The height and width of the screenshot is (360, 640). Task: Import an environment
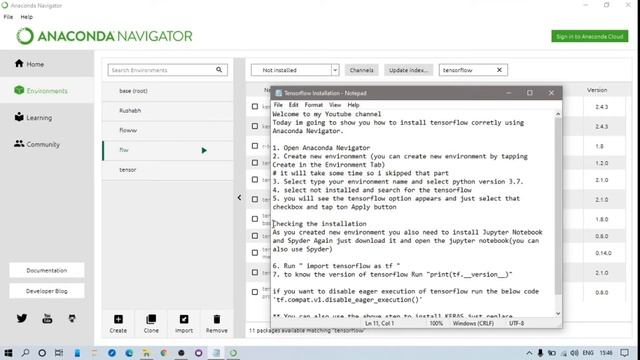click(184, 324)
